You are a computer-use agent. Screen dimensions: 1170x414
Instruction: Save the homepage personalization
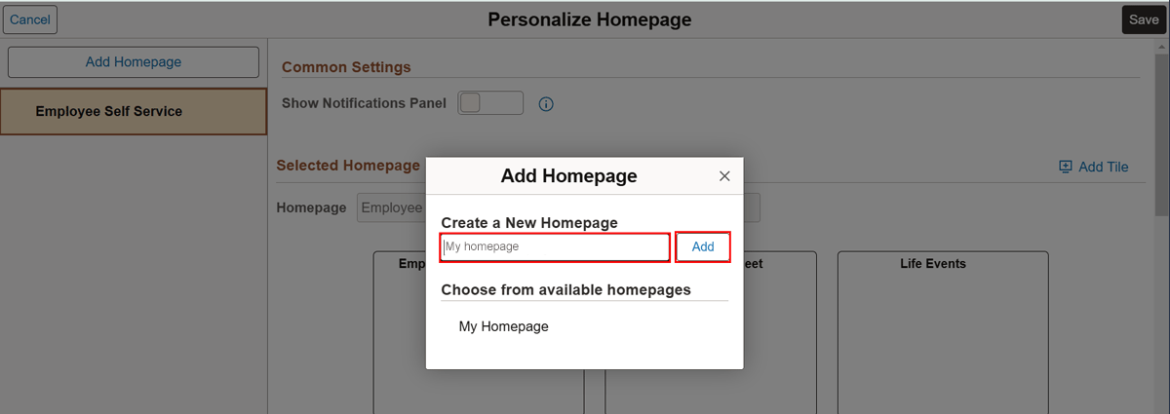[1144, 20]
